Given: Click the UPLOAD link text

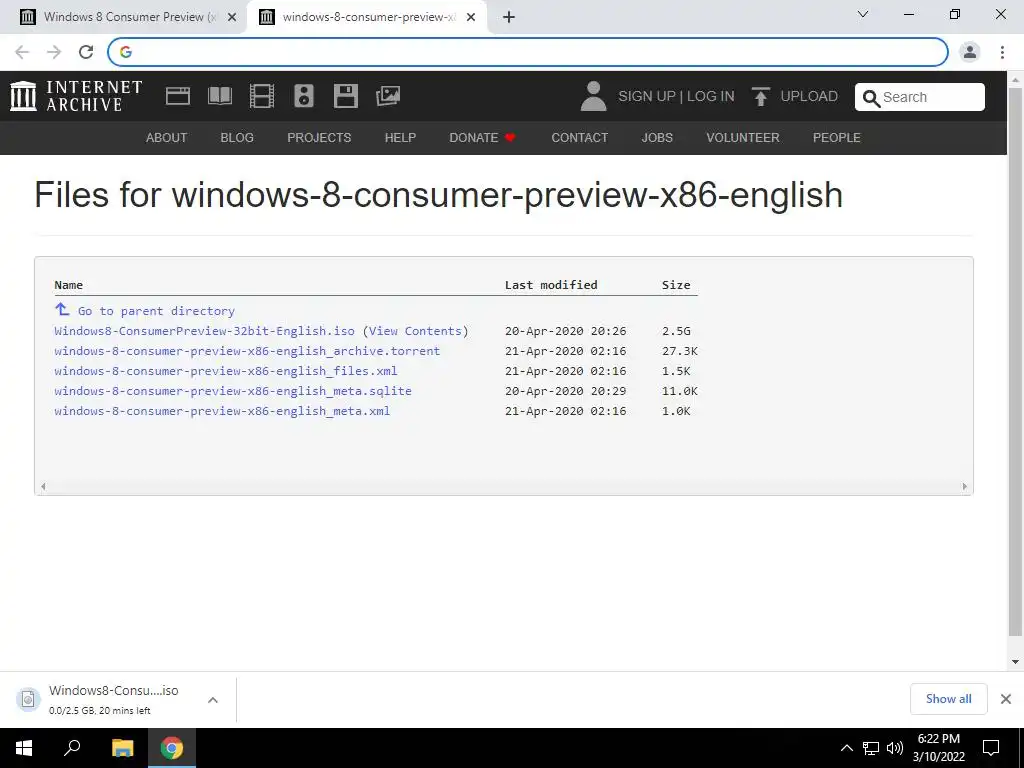Looking at the screenshot, I should (809, 97).
